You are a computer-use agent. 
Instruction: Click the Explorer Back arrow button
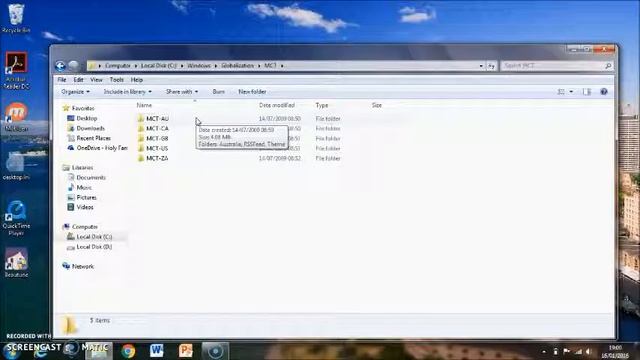(x=60, y=66)
